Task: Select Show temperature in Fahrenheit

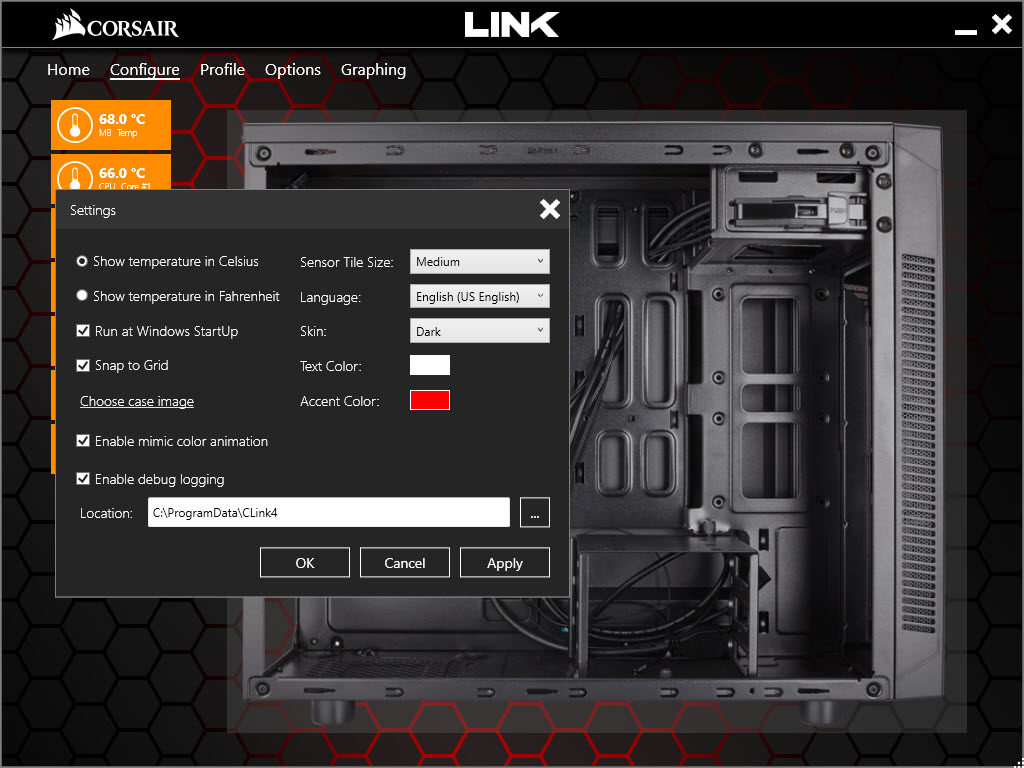Action: pyautogui.click(x=82, y=296)
